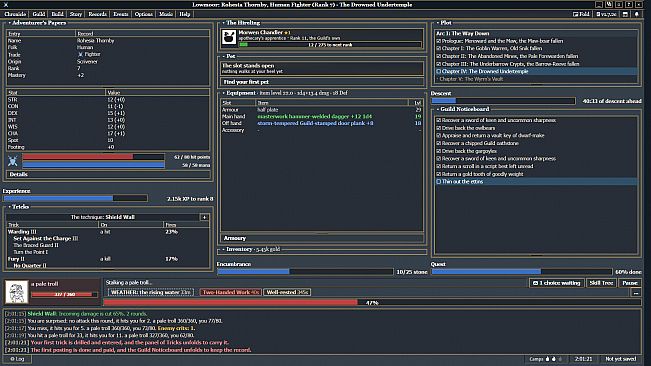Click the Experience progress bar
Viewport: 651px width, 366px height.
[x=75, y=198]
